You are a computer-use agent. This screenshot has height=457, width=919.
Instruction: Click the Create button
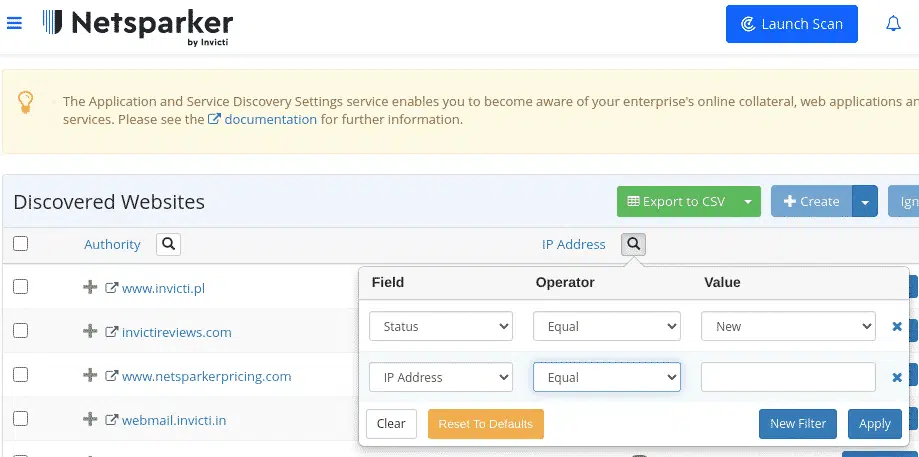click(812, 202)
